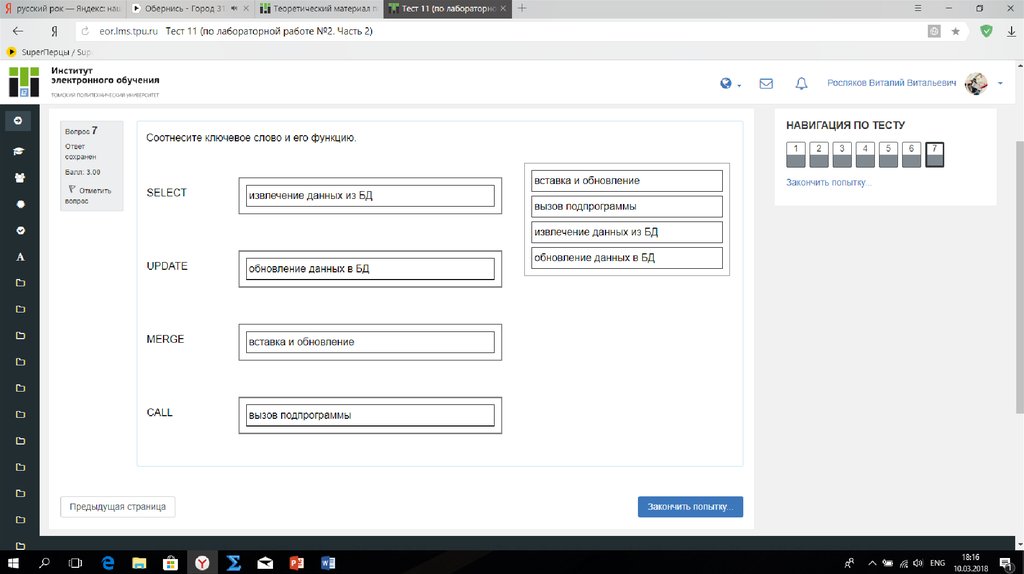Image resolution: width=1024 pixels, height=574 pixels.
Task: Click the letter A icon in sidebar
Action: click(x=18, y=257)
